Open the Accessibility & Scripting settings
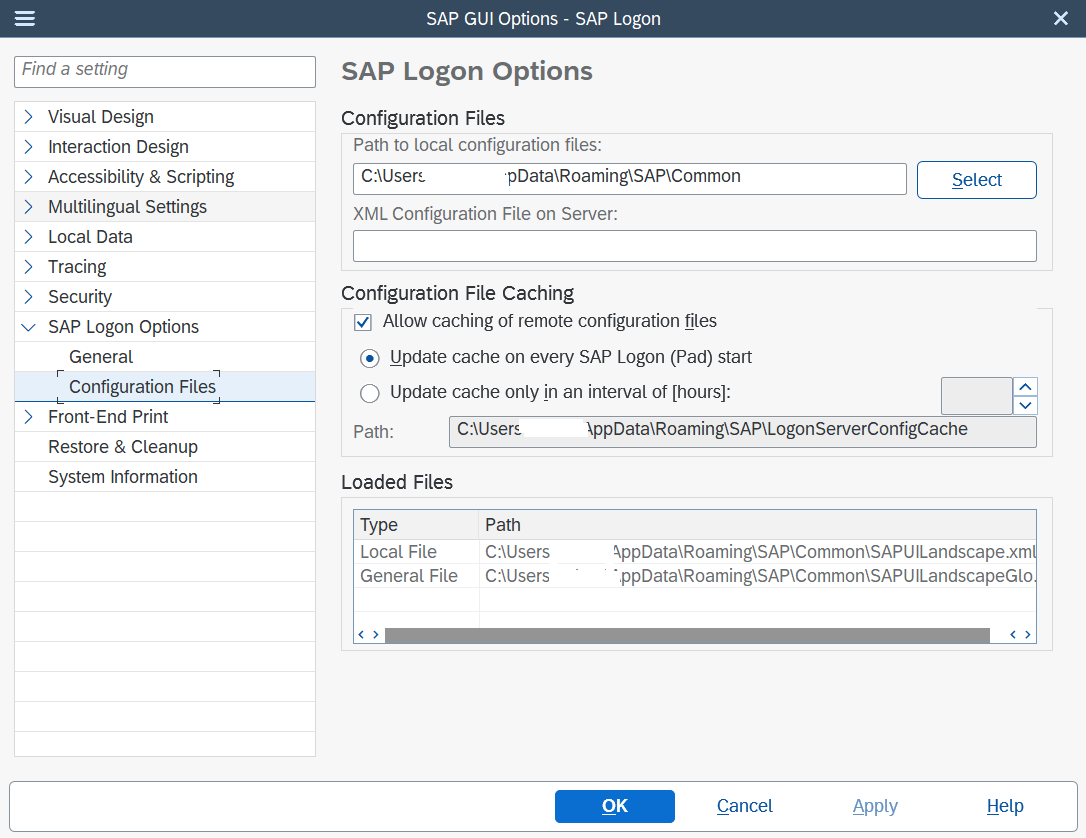 click(x=141, y=177)
